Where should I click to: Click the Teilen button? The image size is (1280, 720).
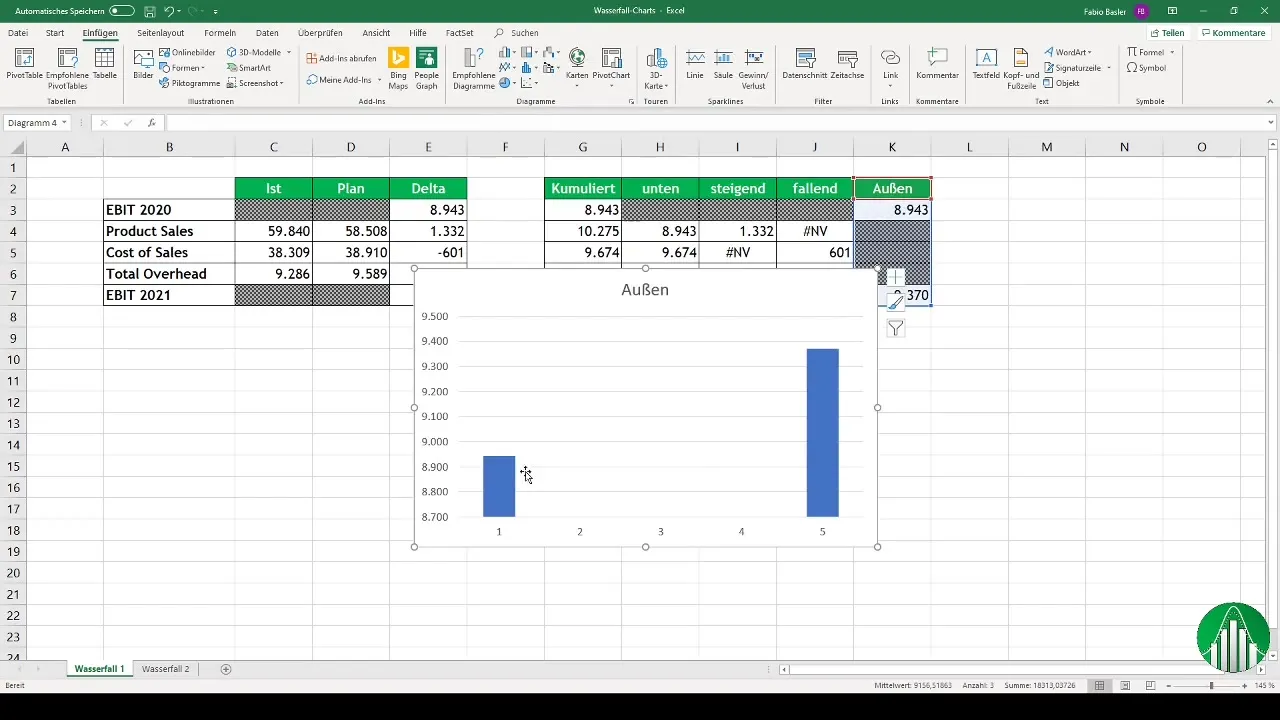point(1168,33)
